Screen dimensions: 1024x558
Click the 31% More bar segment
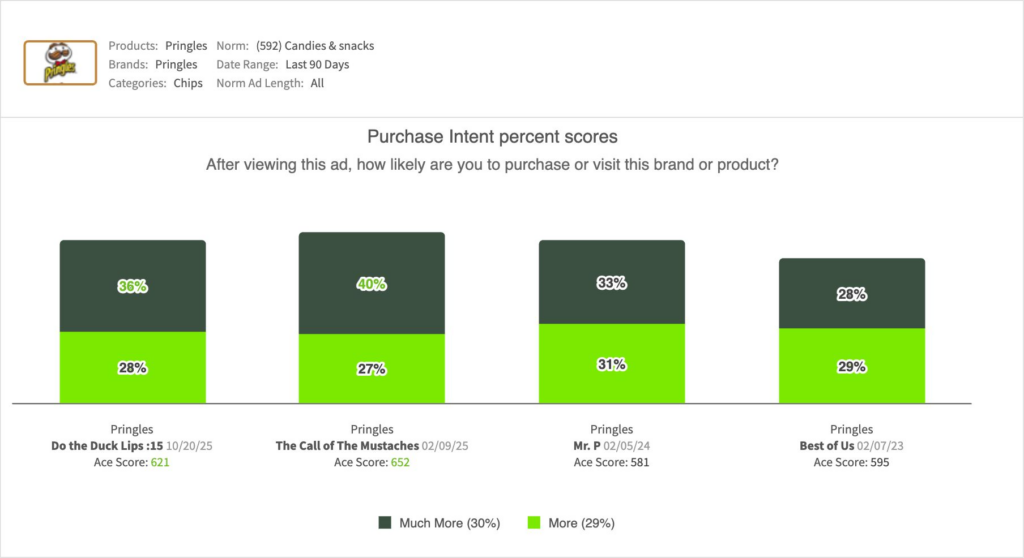pyautogui.click(x=612, y=364)
